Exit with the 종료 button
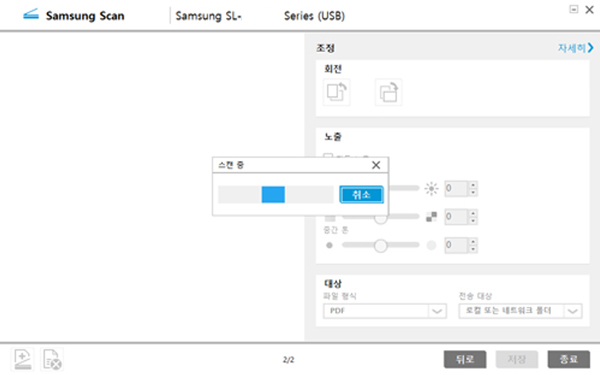The height and width of the screenshot is (375, 600). coord(569,359)
